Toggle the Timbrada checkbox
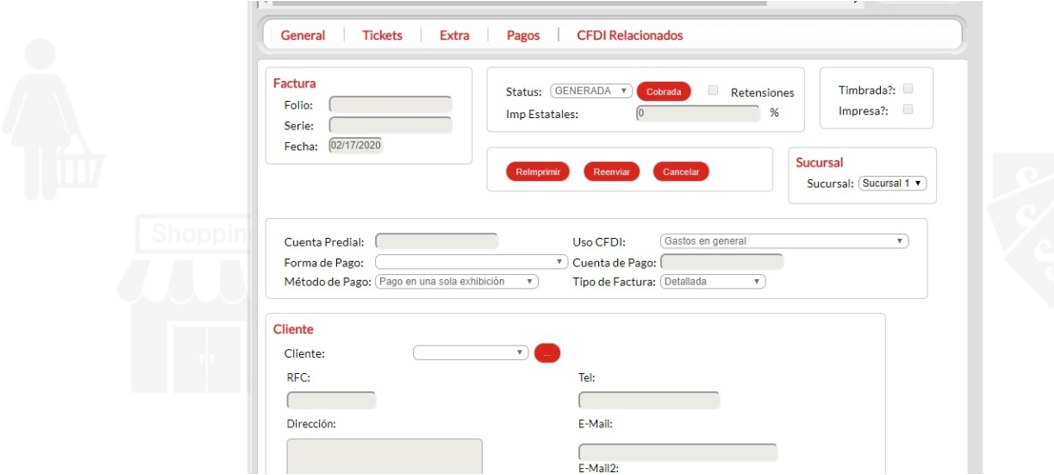 tap(908, 89)
